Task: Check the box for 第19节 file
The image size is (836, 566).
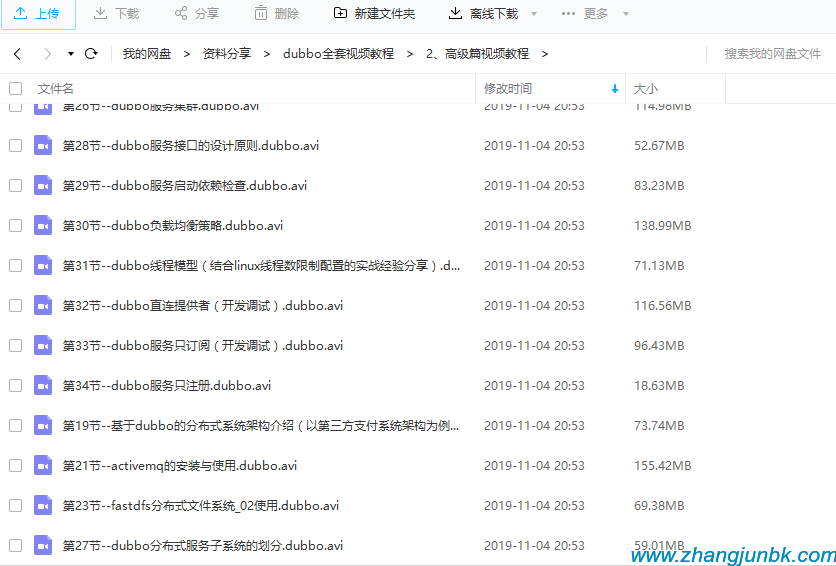Action: (15, 425)
